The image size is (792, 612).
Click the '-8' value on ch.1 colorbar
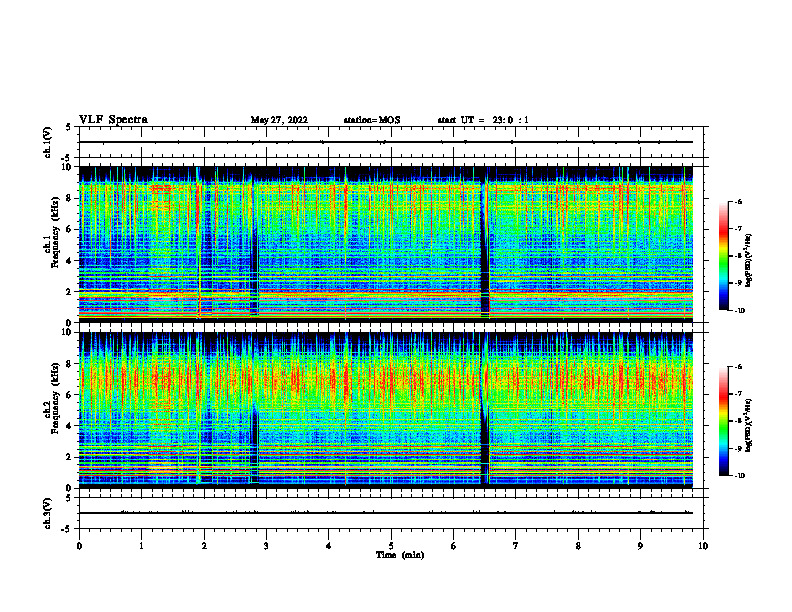click(738, 256)
